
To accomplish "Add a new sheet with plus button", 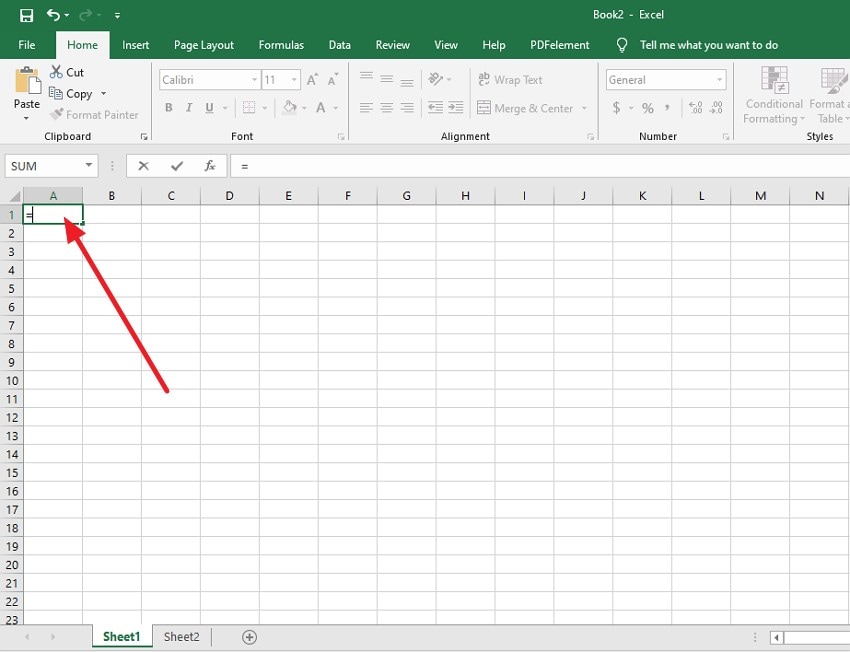I will [249, 636].
